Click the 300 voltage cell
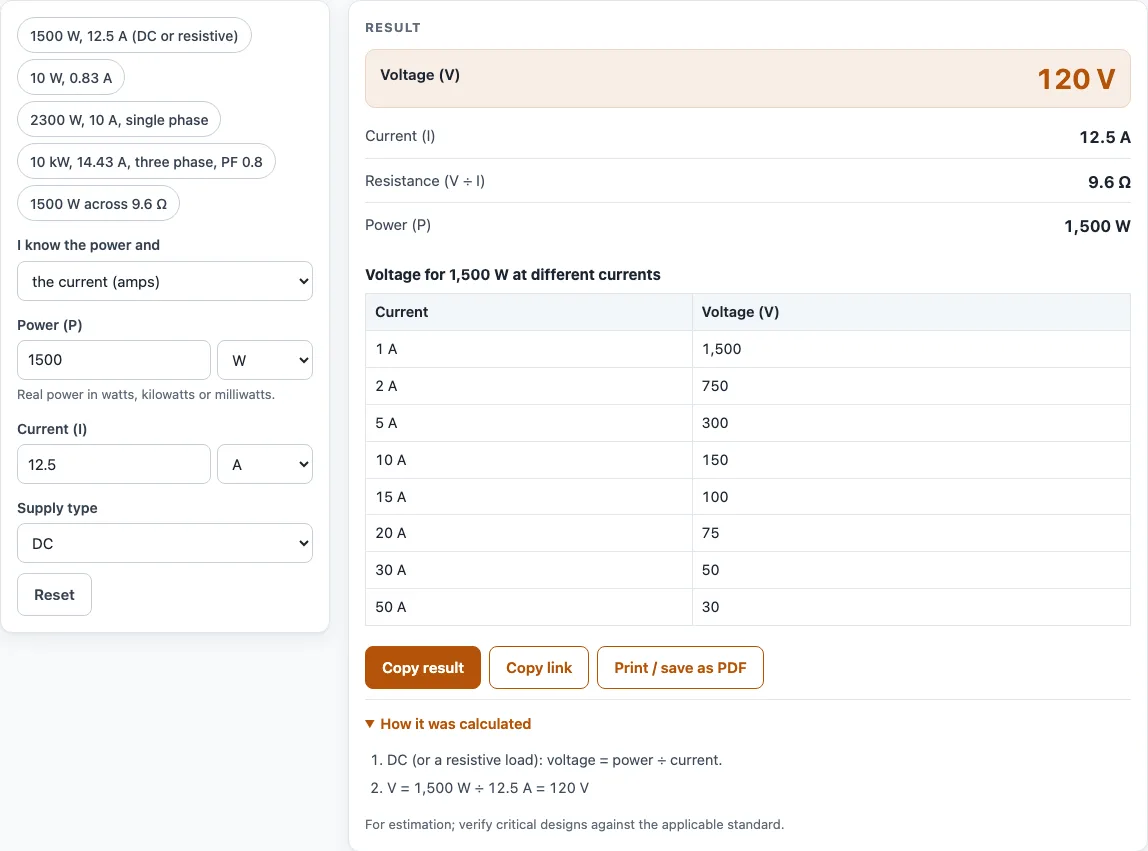This screenshot has height=851, width=1148. pyautogui.click(x=912, y=423)
